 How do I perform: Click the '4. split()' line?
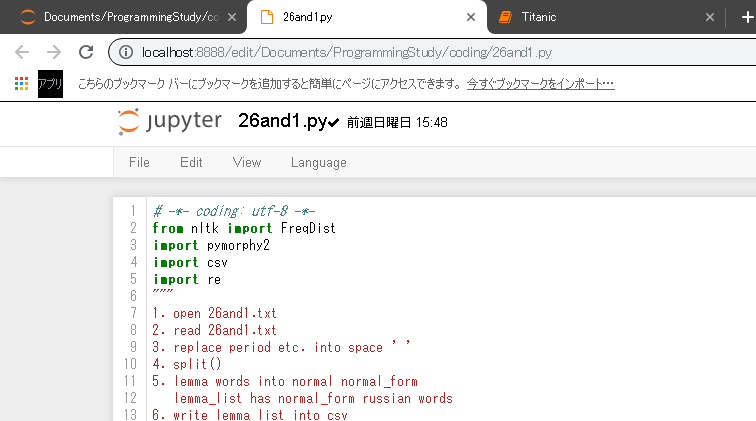(x=187, y=364)
